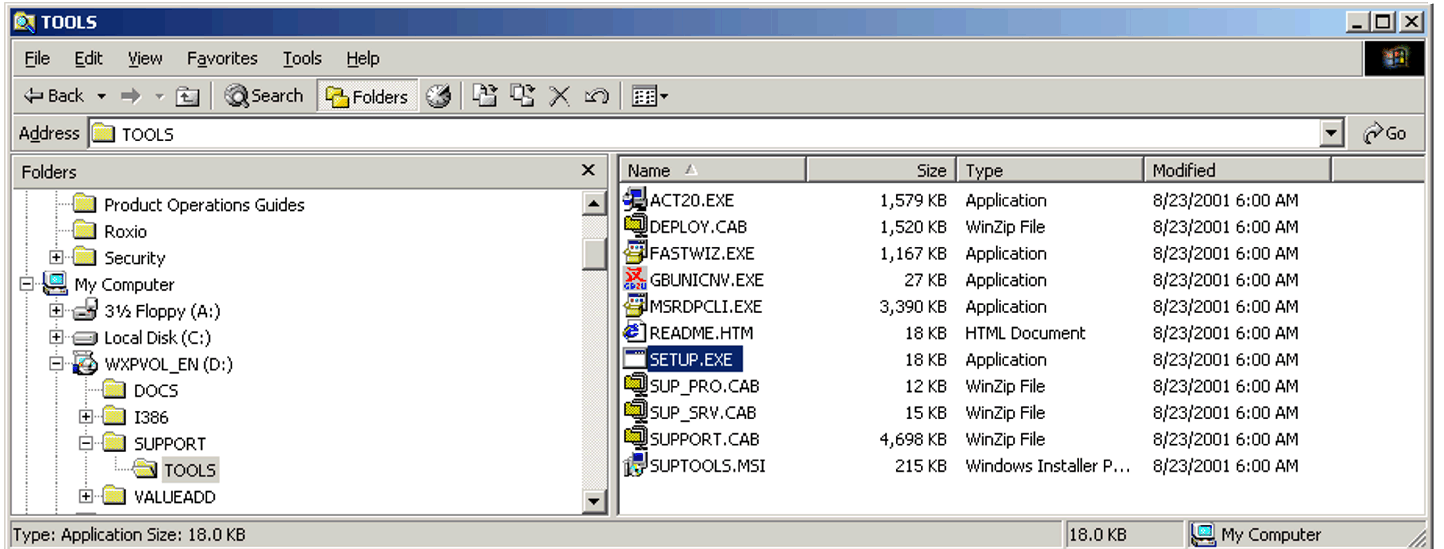Click the Forward arrow button
1444x549 pixels.
point(130,96)
